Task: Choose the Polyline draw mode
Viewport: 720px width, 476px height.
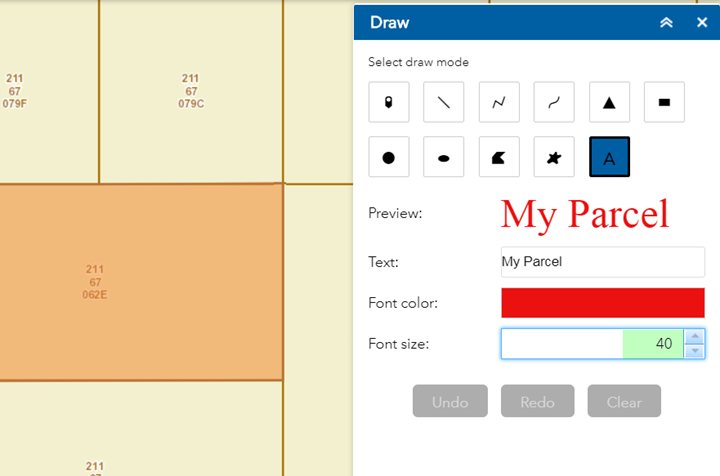Action: [x=499, y=102]
